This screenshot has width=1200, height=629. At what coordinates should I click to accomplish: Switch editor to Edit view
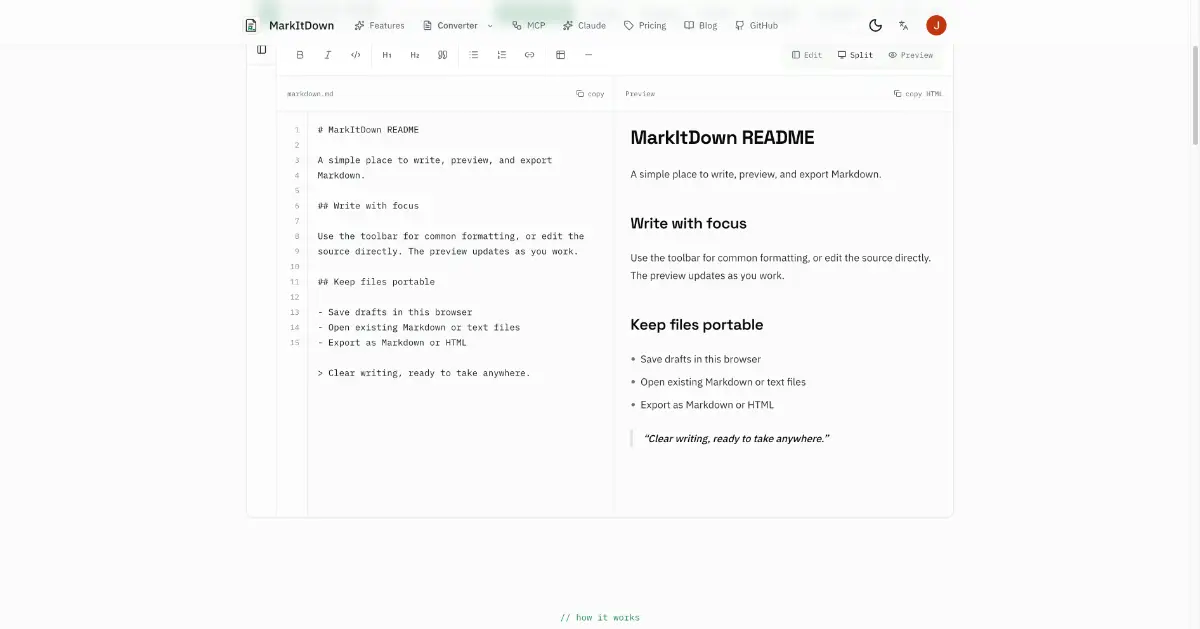coord(807,55)
